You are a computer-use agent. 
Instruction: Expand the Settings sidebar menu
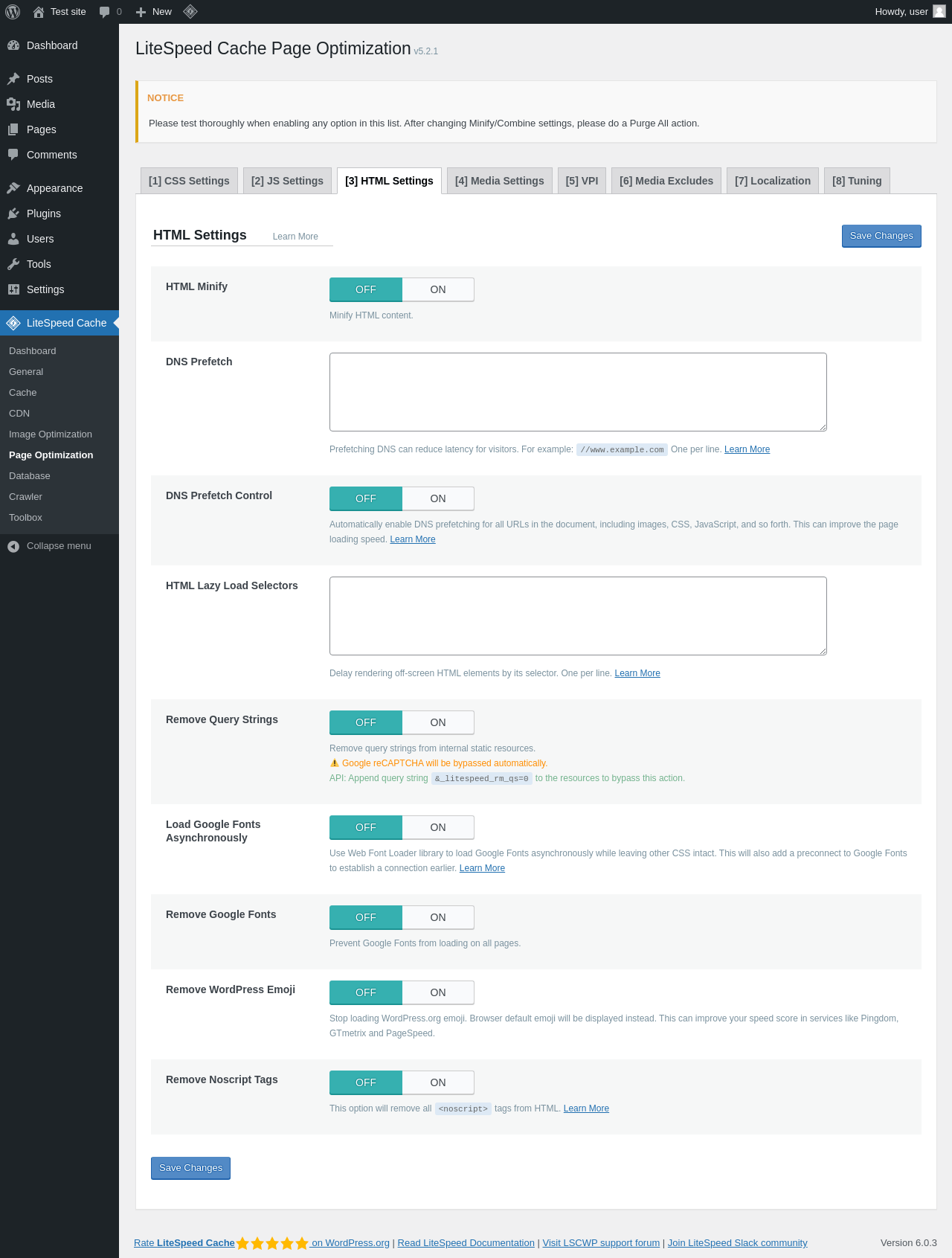click(45, 289)
